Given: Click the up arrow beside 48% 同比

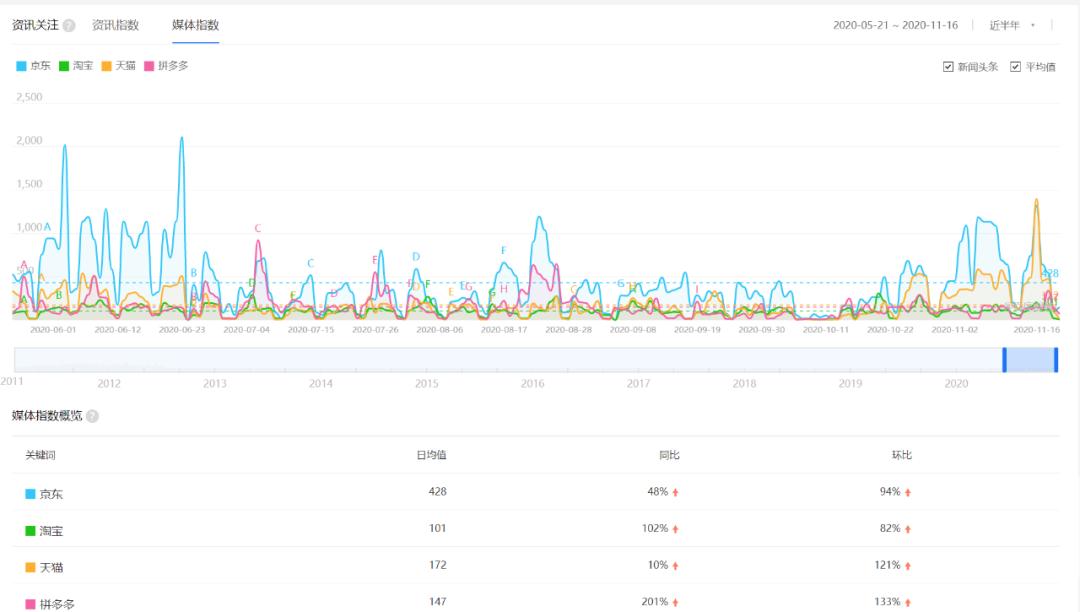Looking at the screenshot, I should 676,492.
